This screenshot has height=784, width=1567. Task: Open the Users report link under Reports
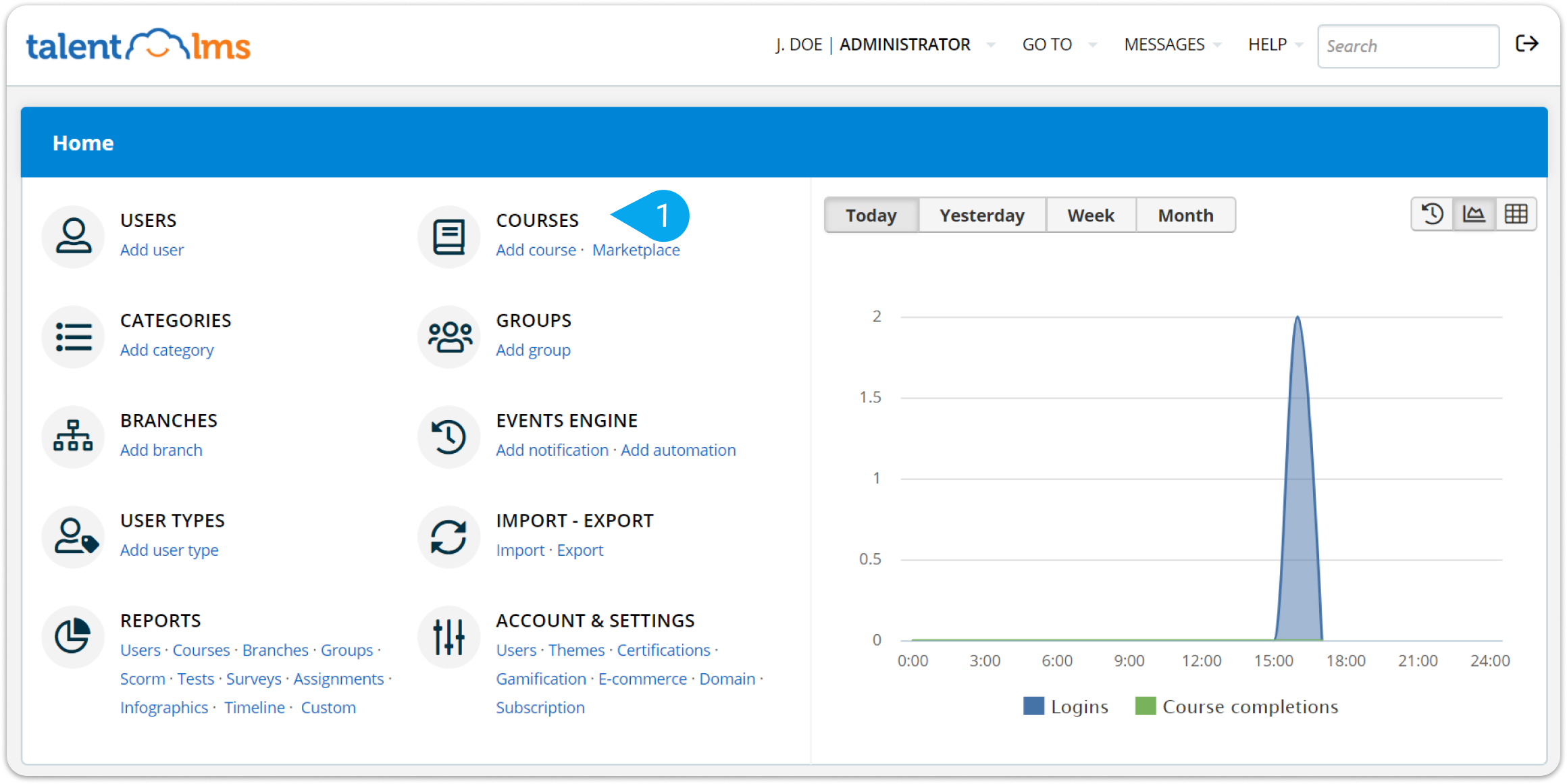tap(140, 650)
